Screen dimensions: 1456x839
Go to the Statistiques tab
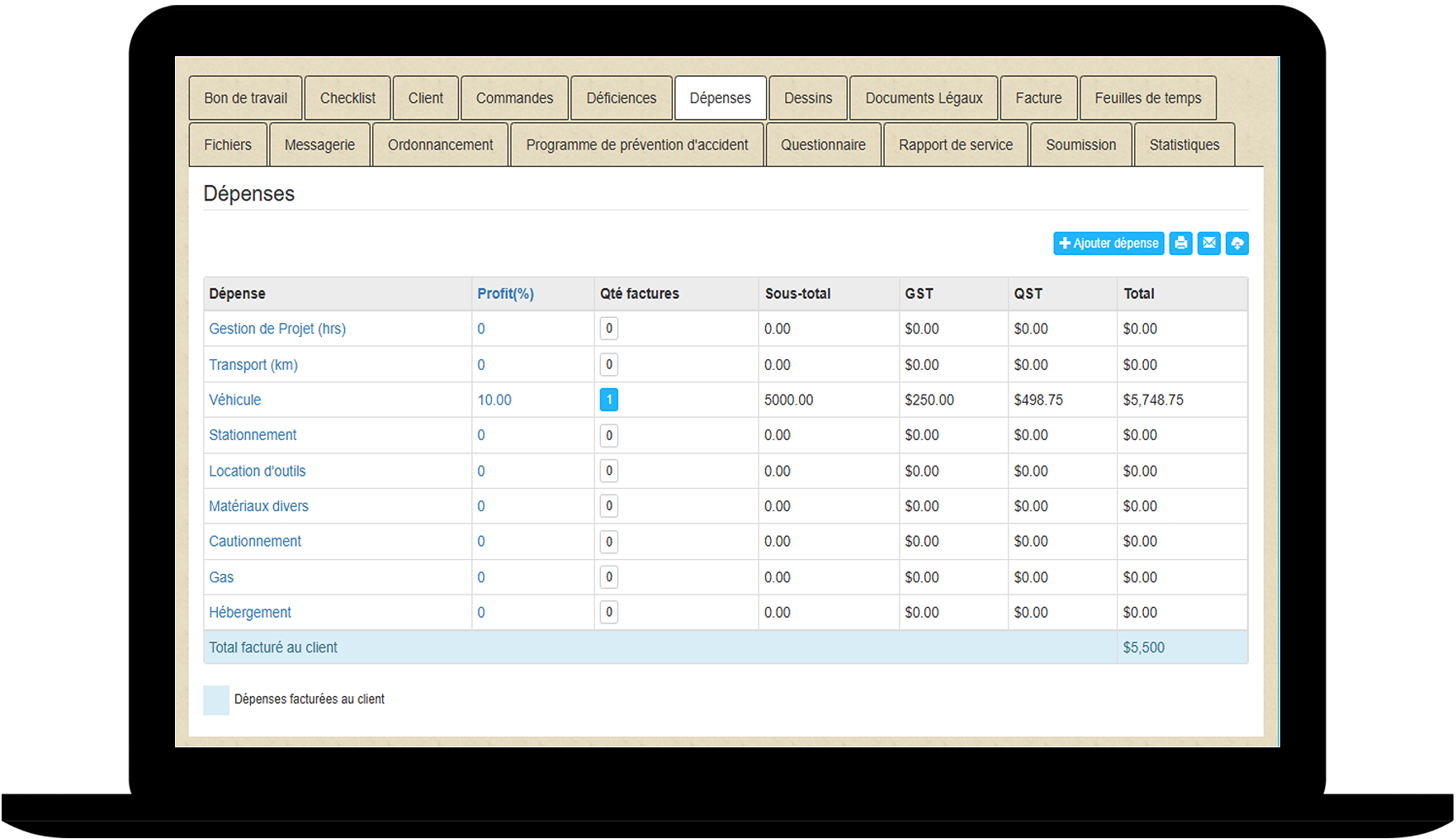pyautogui.click(x=1184, y=145)
